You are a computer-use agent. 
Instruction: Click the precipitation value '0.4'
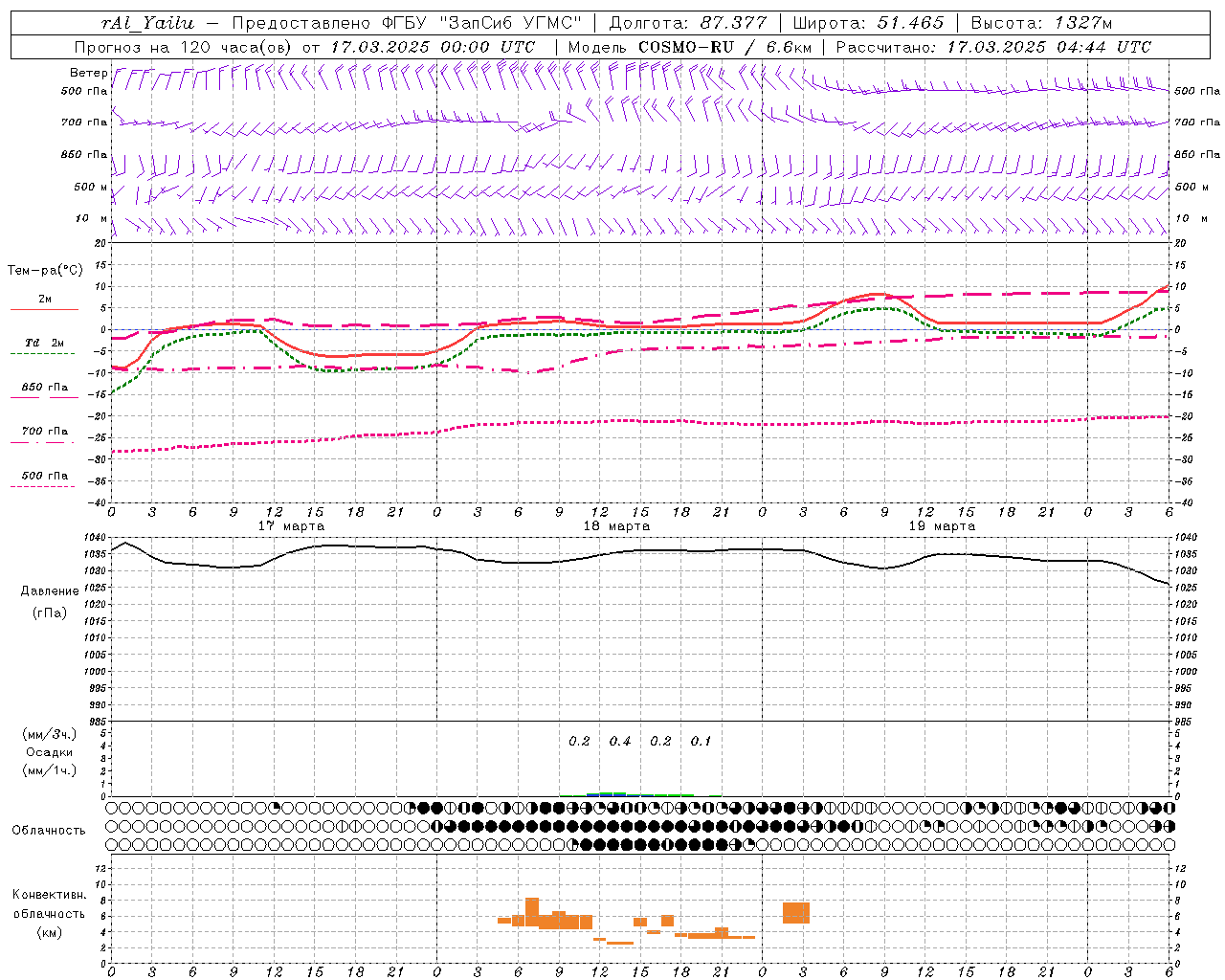pyautogui.click(x=620, y=742)
